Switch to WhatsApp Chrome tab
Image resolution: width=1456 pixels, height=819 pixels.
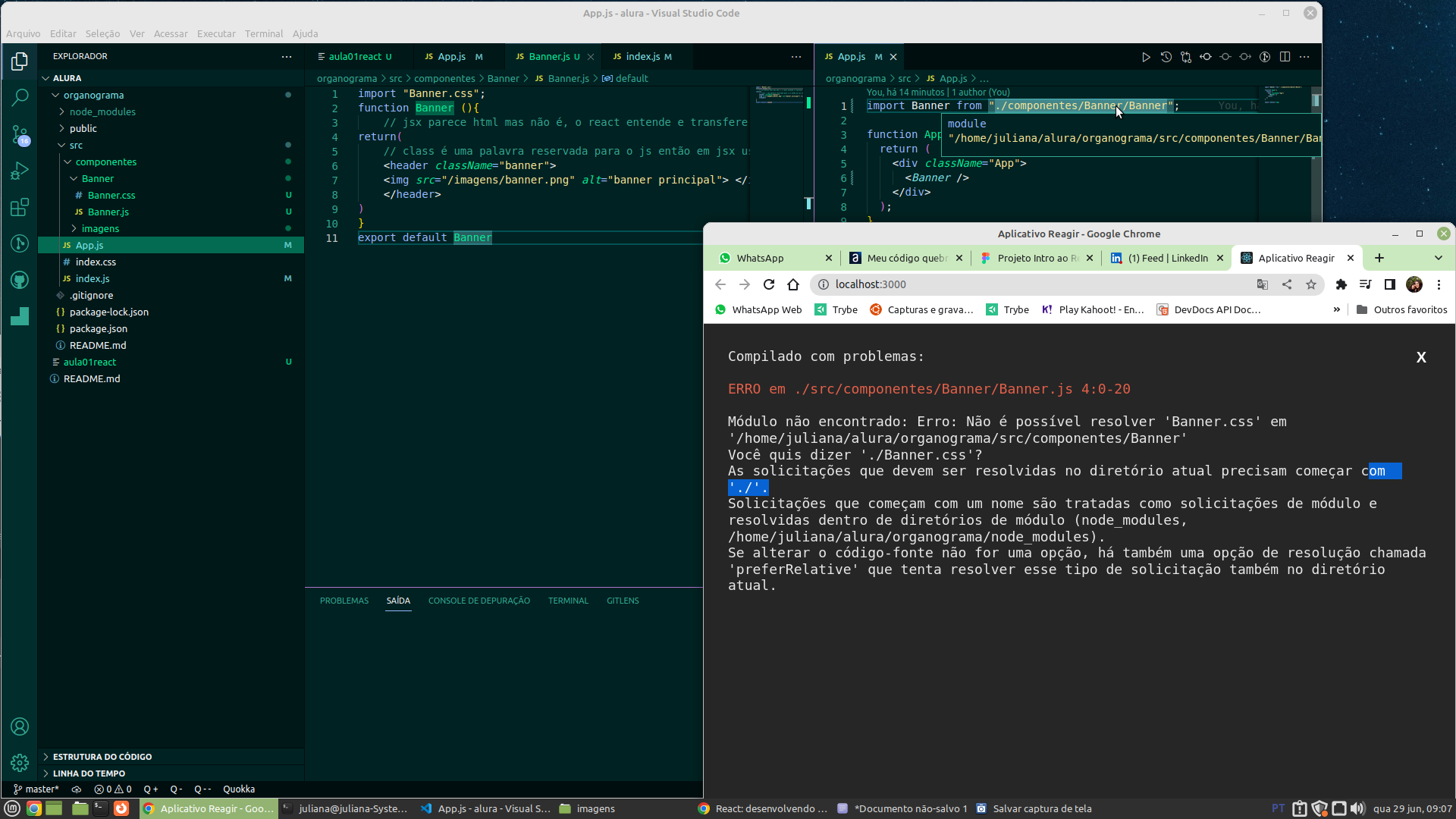coord(775,258)
